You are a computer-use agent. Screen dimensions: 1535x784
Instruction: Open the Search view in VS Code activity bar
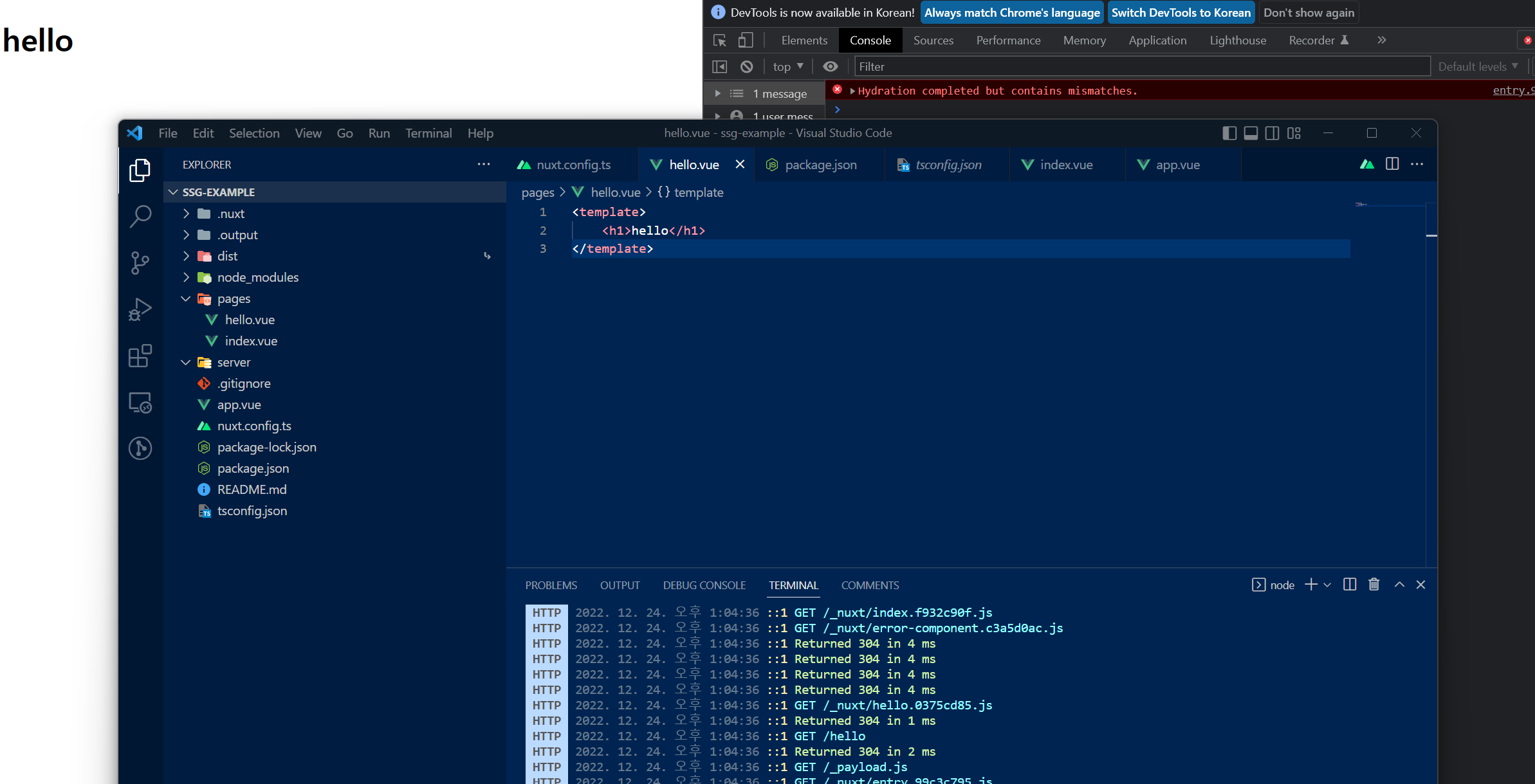click(140, 217)
